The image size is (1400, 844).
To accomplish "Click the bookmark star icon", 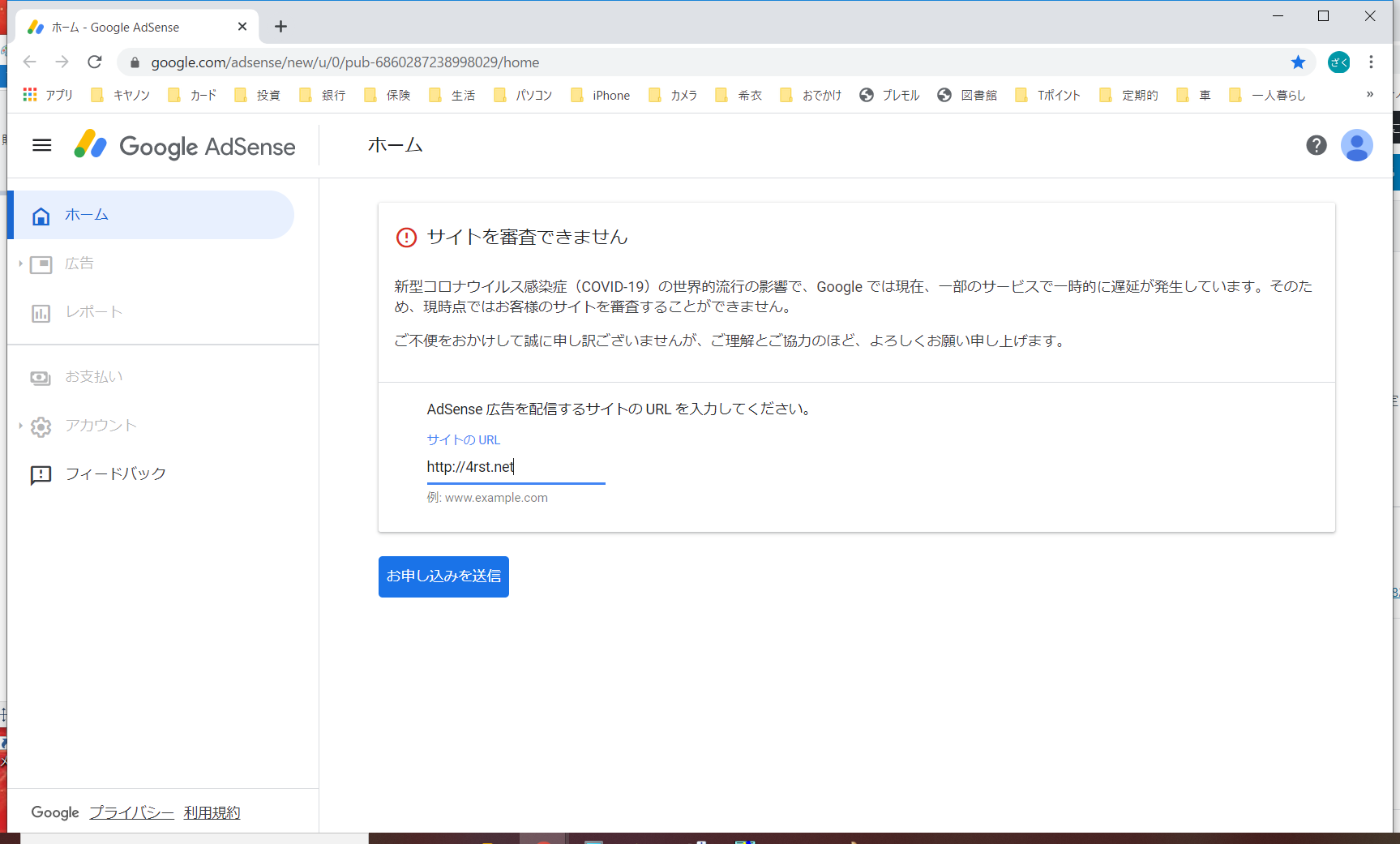I will pos(1299,62).
